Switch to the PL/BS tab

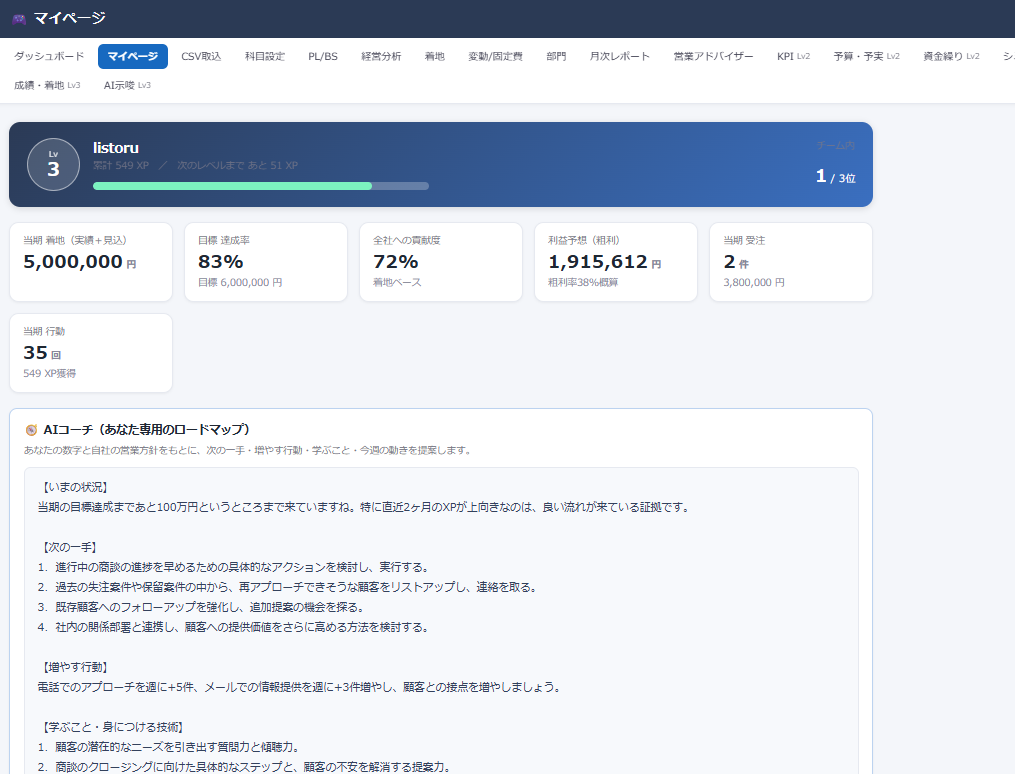pyautogui.click(x=323, y=56)
